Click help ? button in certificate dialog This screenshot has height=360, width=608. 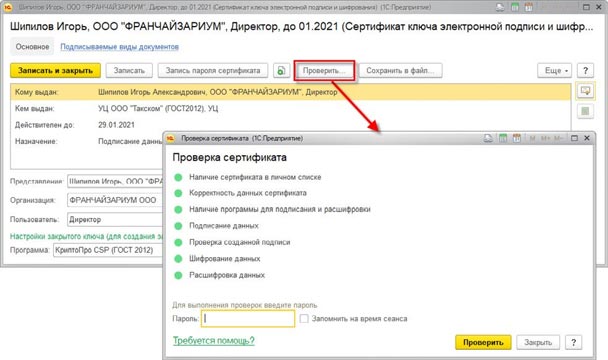[x=573, y=343]
